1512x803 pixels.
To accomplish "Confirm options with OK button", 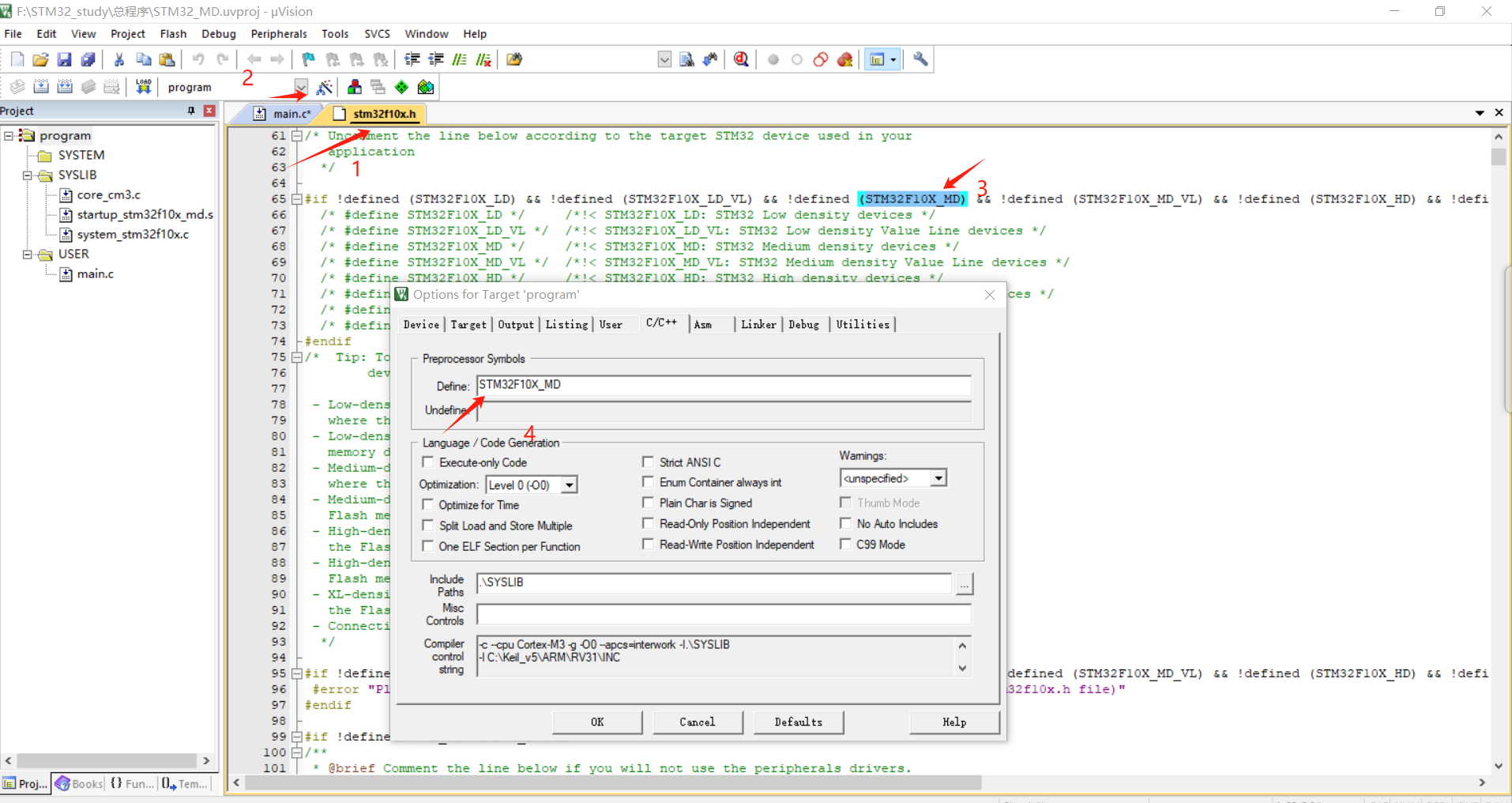I will [x=597, y=722].
